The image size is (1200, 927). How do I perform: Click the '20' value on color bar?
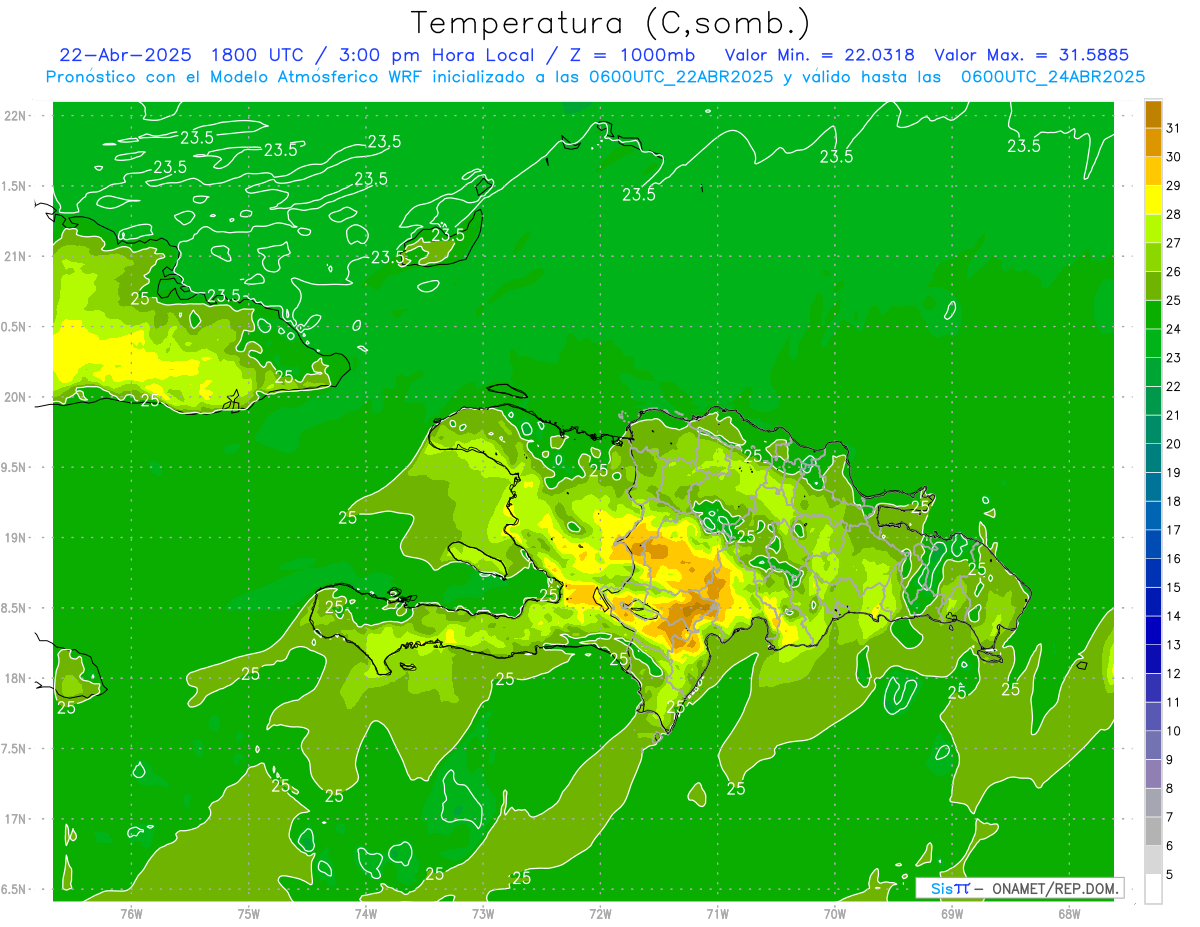coord(1173,444)
